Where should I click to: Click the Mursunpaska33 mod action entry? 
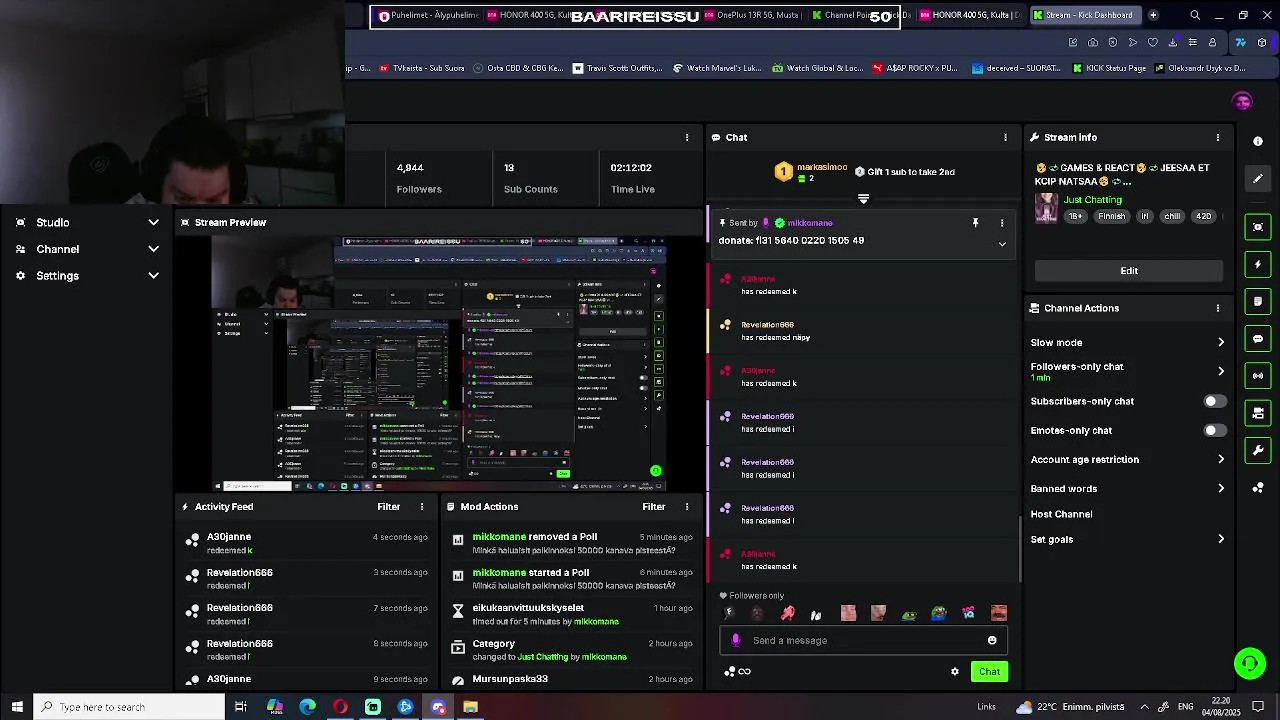pyautogui.click(x=571, y=680)
